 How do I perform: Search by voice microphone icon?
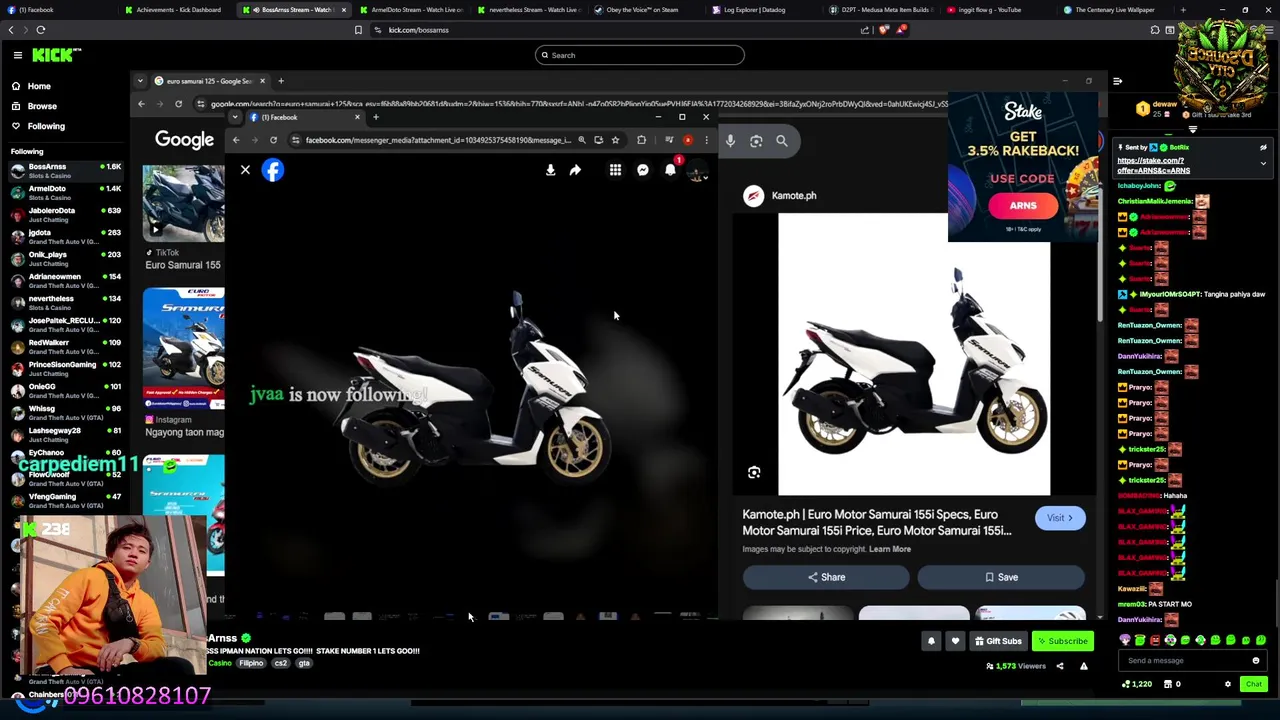(730, 141)
